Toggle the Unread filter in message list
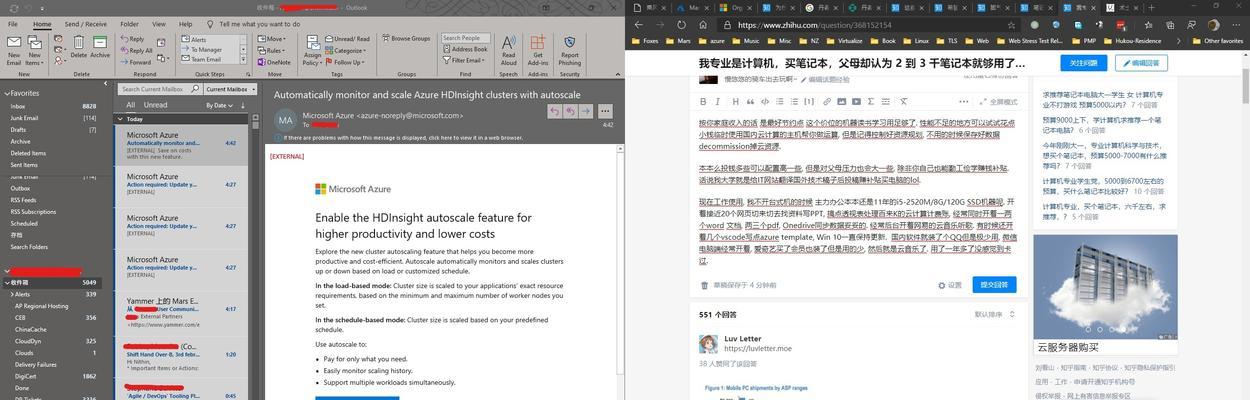The image size is (1250, 400). (x=155, y=104)
